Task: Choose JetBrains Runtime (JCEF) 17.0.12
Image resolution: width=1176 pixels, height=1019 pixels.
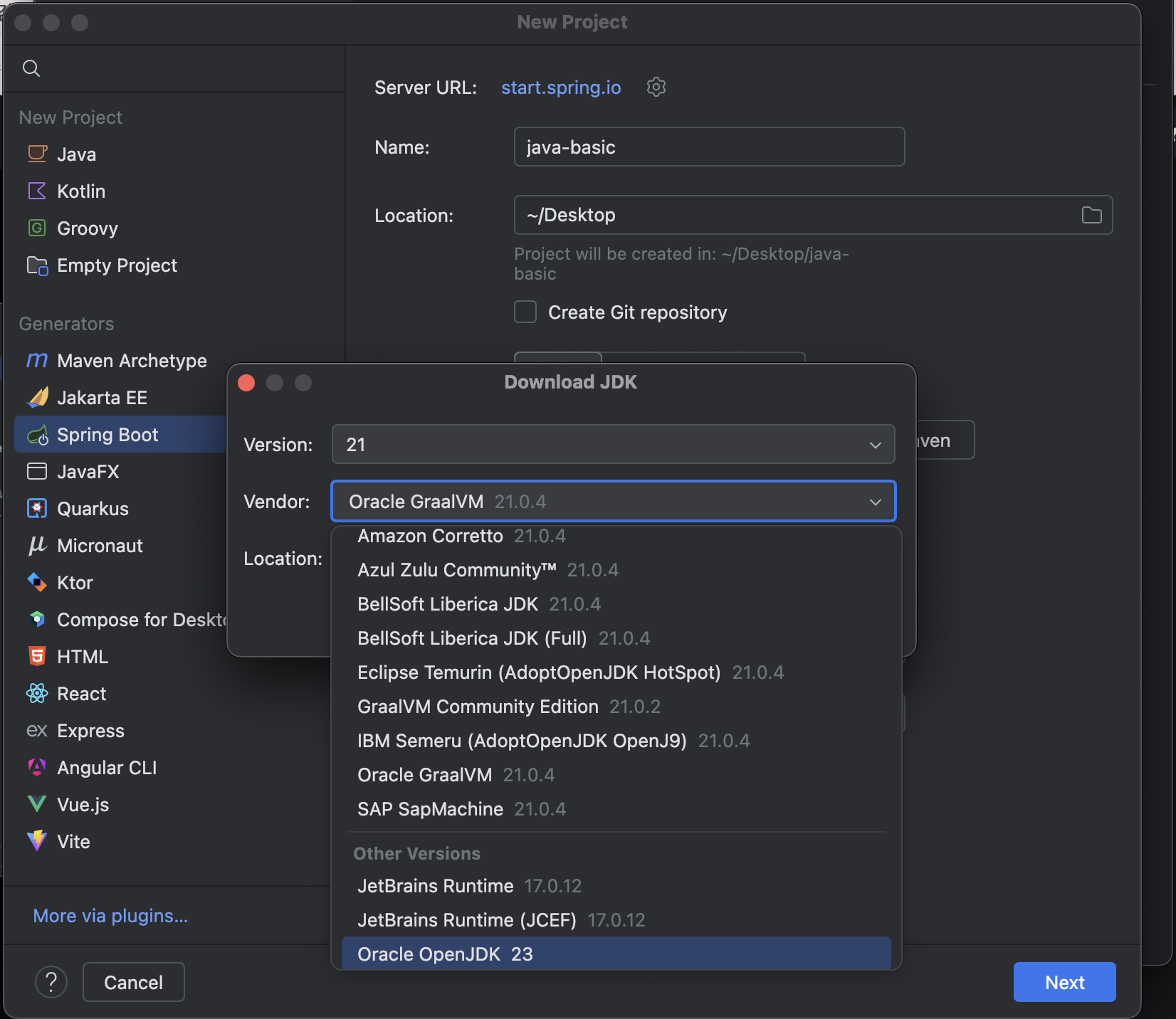Action: tap(616, 920)
